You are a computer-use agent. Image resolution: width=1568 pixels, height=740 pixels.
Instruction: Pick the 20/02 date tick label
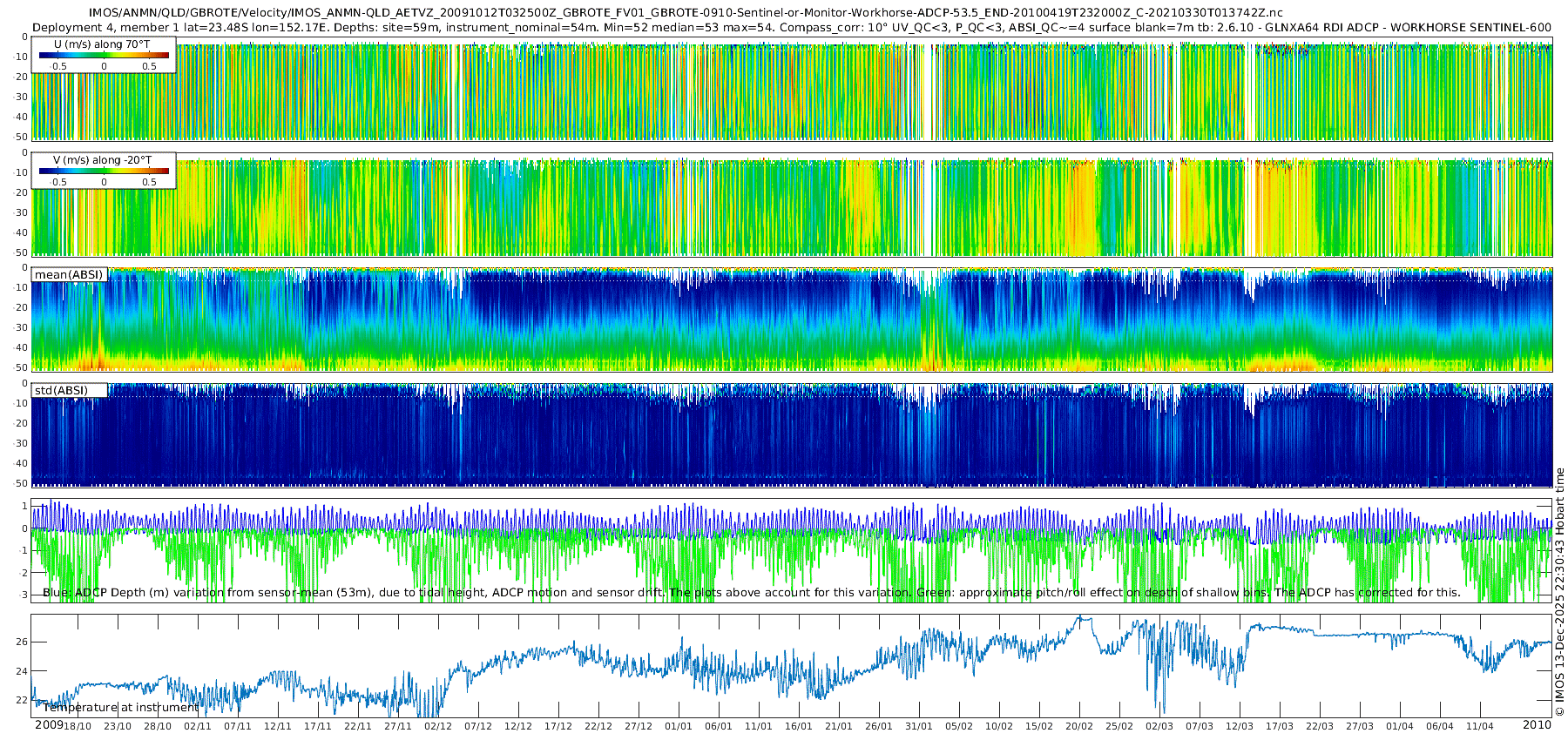pyautogui.click(x=1079, y=727)
